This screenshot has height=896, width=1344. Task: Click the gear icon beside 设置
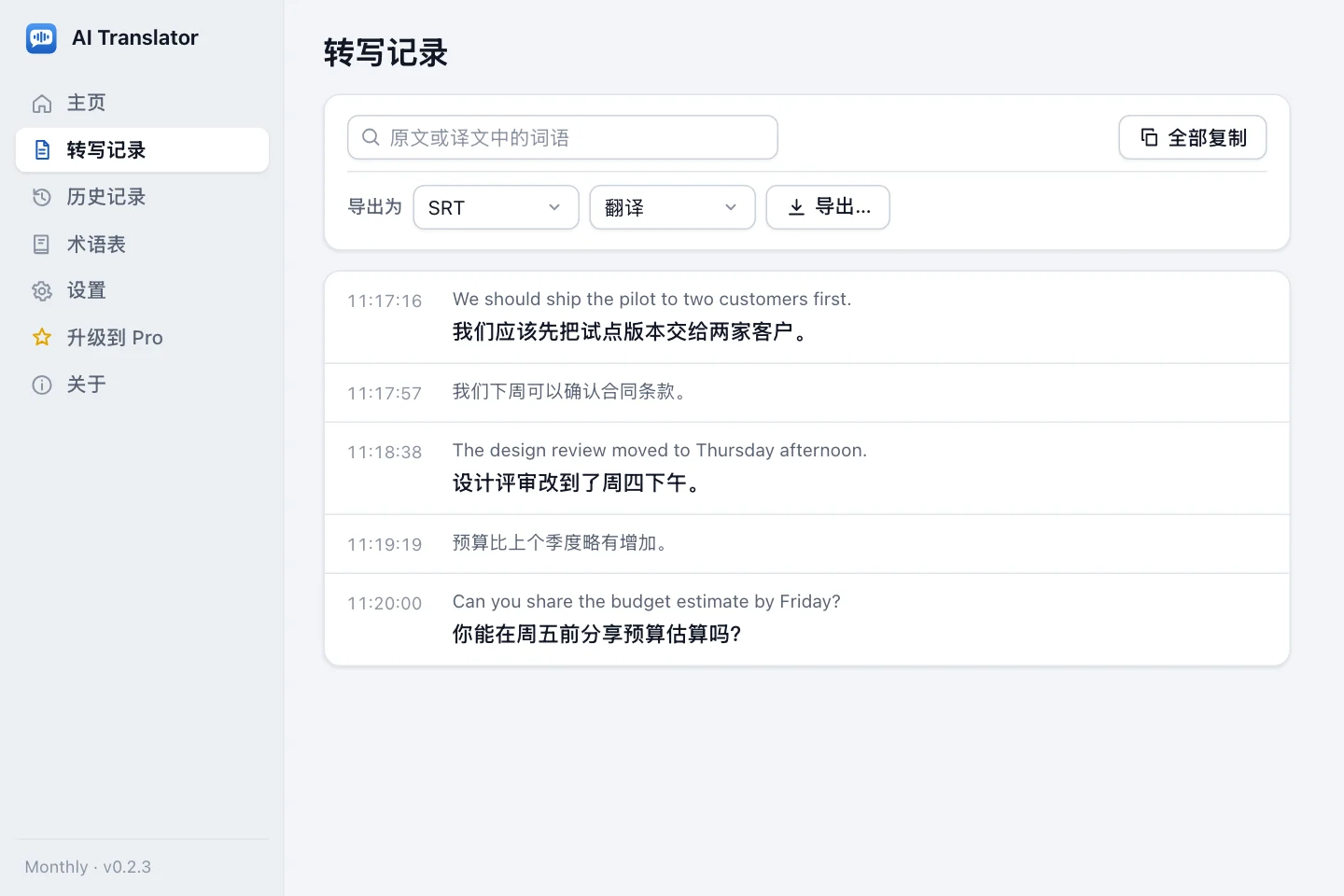tap(42, 290)
